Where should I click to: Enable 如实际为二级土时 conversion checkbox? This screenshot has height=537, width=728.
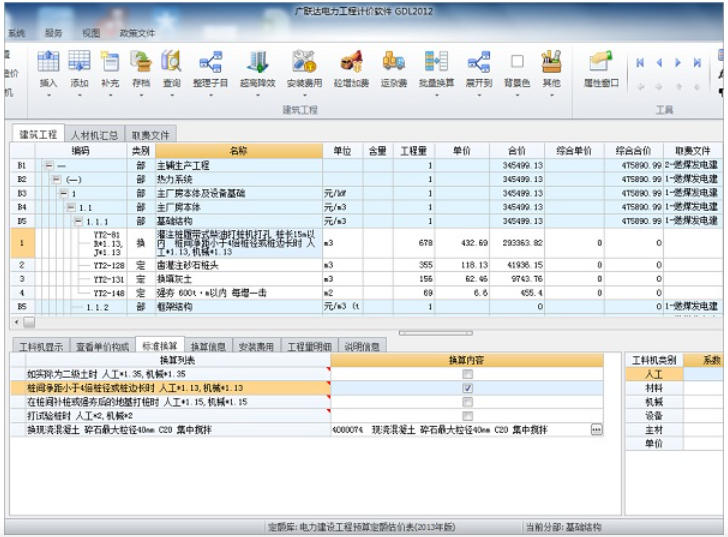[467, 373]
